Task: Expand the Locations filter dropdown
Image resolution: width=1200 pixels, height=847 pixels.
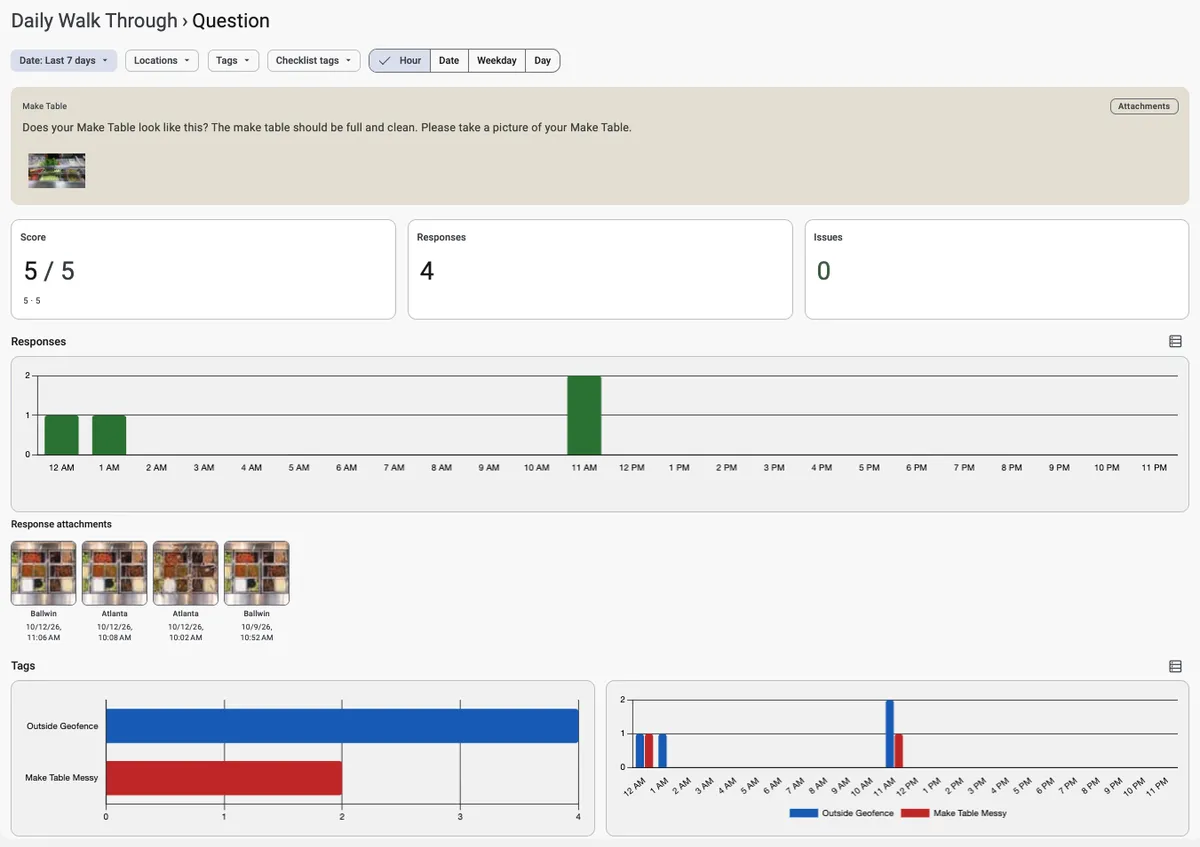Action: pyautogui.click(x=162, y=61)
